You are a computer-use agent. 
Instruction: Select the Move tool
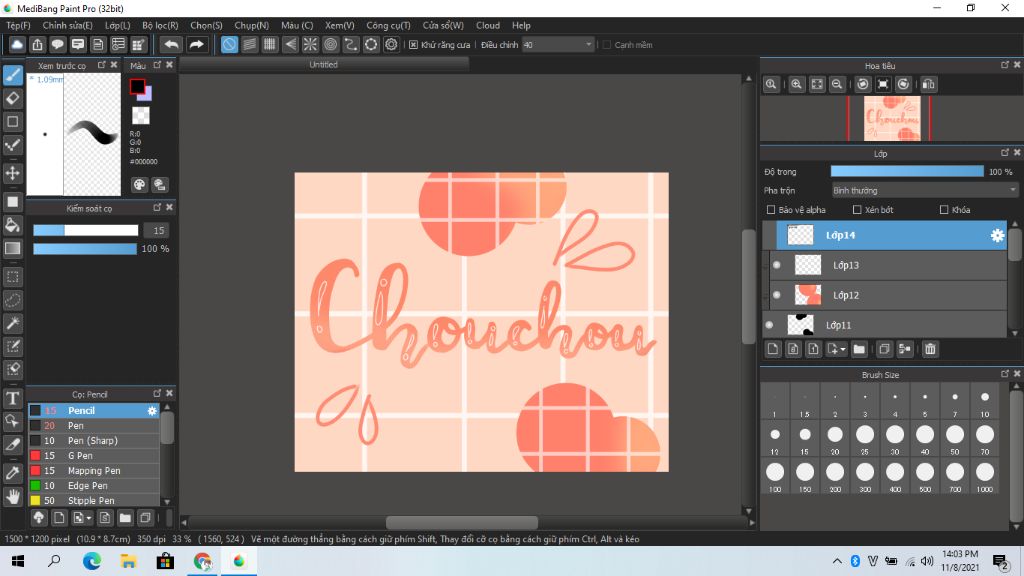pos(13,173)
